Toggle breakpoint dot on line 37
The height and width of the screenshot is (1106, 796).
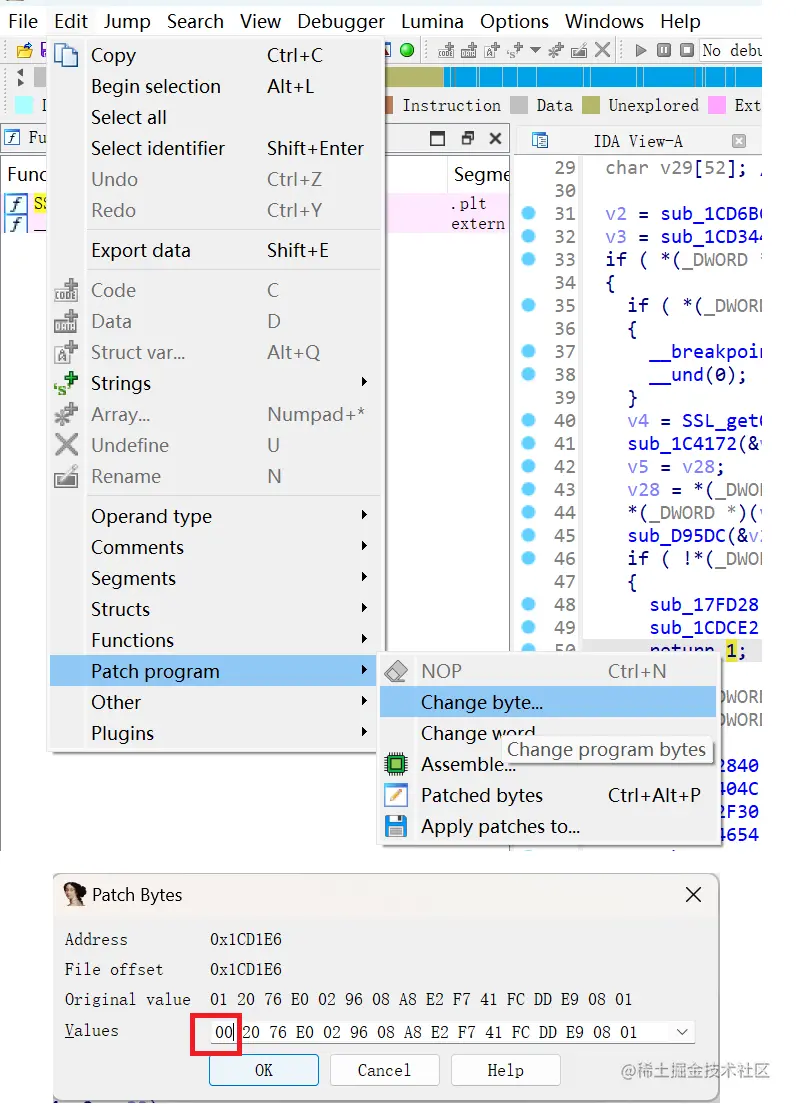(528, 351)
